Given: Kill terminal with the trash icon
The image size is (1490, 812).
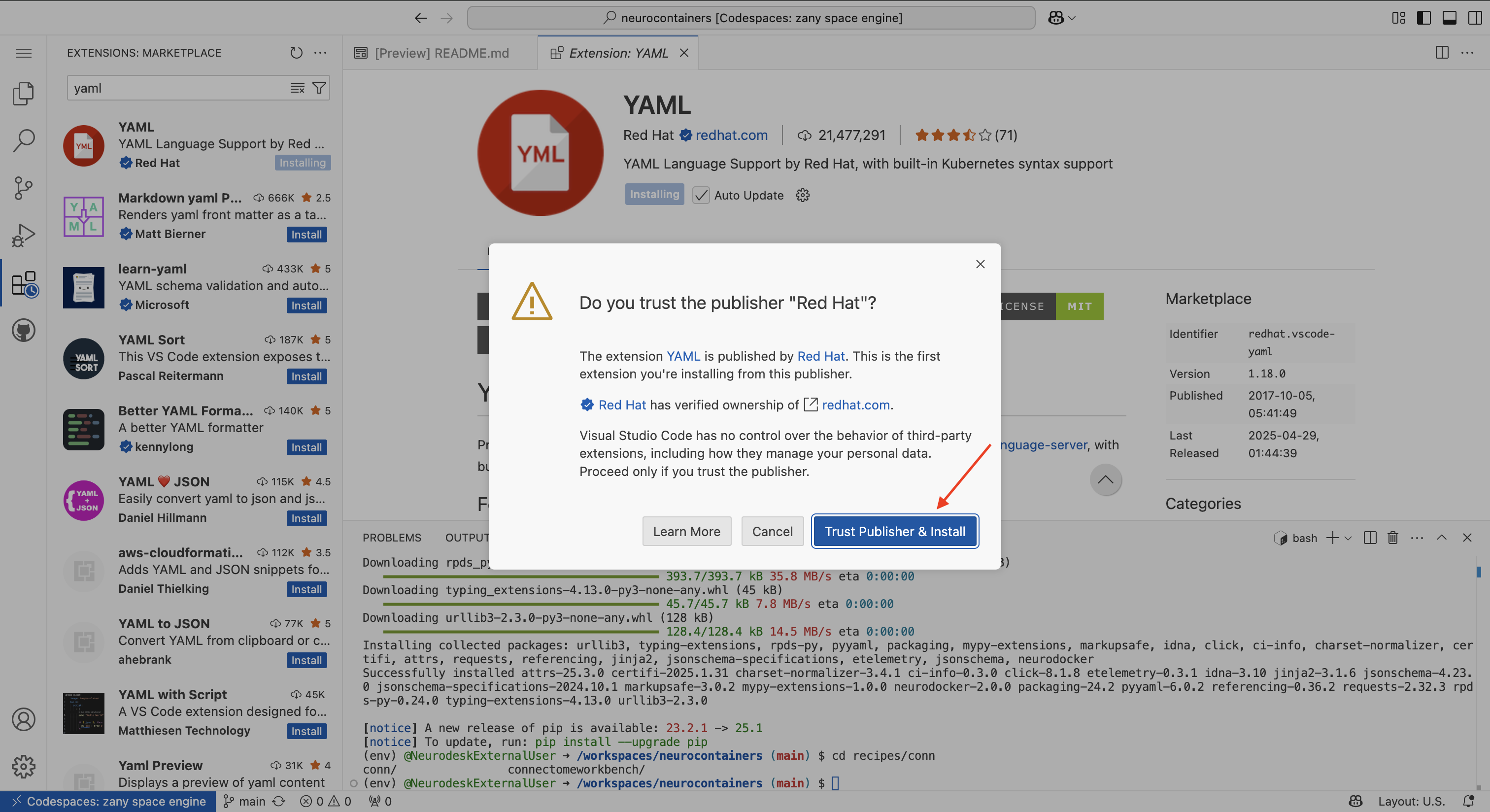Looking at the screenshot, I should [1393, 538].
